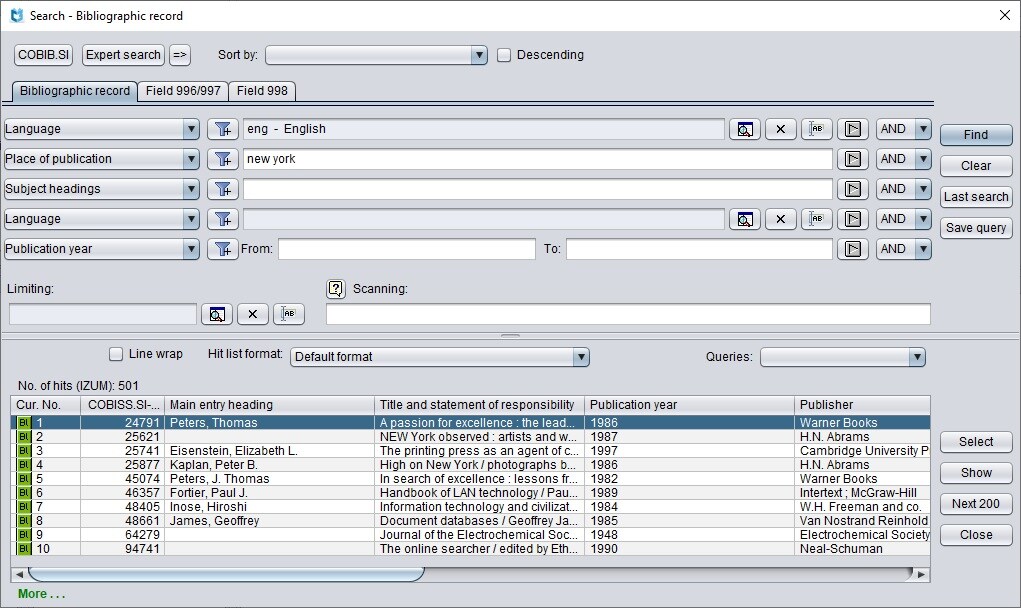The height and width of the screenshot is (608, 1021).
Task: Click the question mark icon beside Scanning
Action: coord(336,289)
